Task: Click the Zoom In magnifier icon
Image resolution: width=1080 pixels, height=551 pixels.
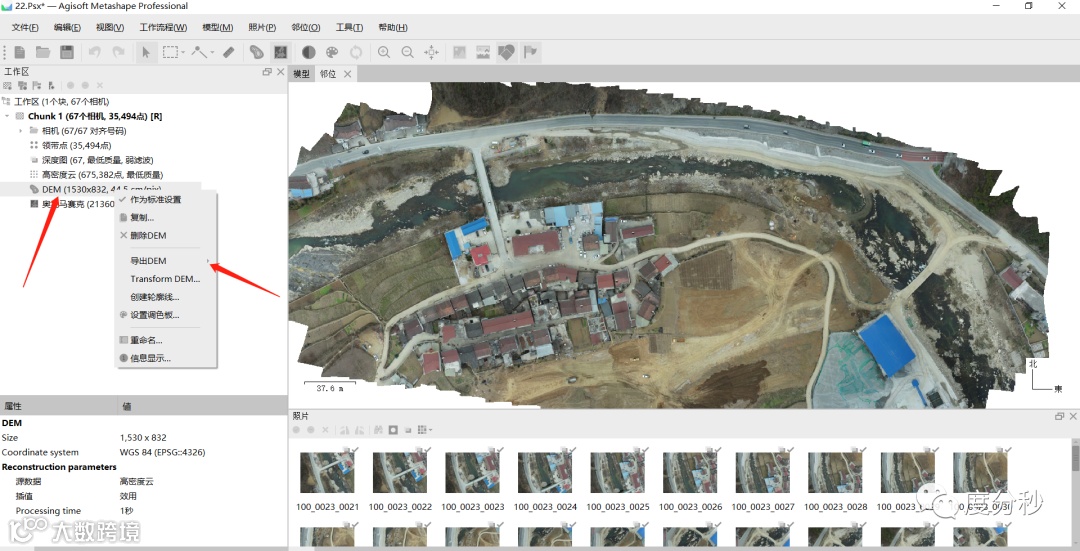Action: point(383,52)
